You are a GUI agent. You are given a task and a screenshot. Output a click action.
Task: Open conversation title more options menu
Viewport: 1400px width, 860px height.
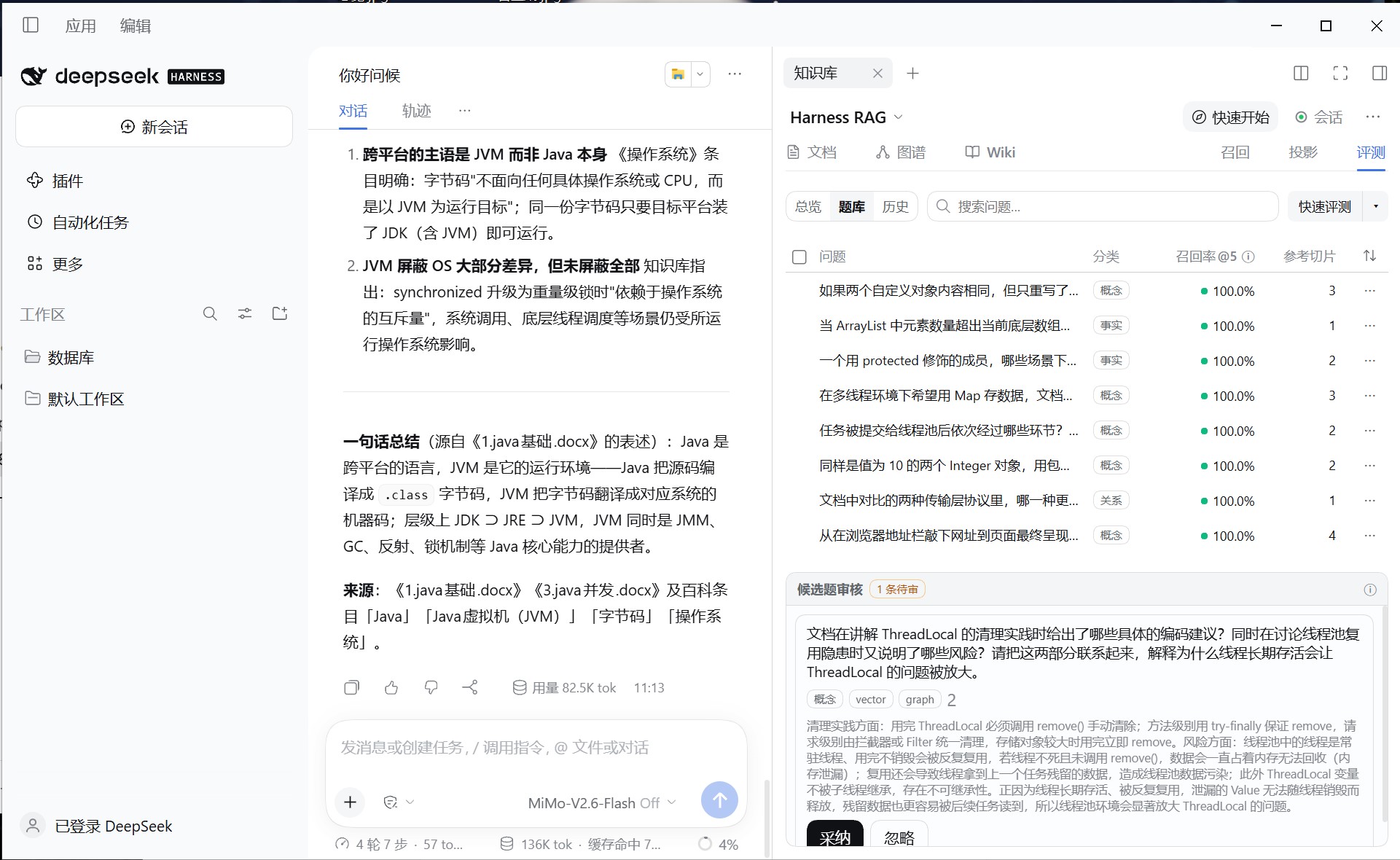[x=735, y=74]
